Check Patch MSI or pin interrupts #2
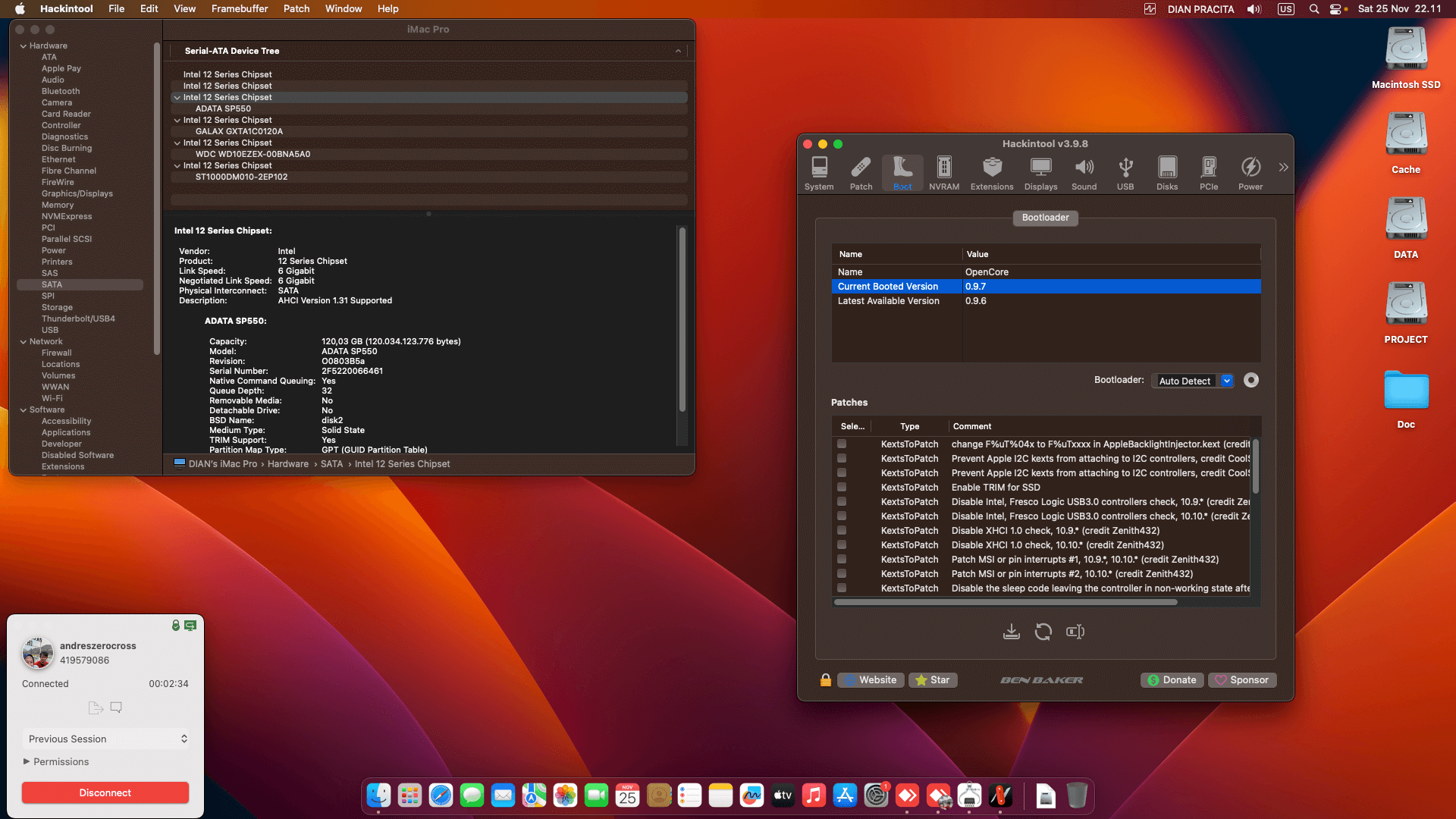Screen dimensions: 1456x819 [x=842, y=574]
